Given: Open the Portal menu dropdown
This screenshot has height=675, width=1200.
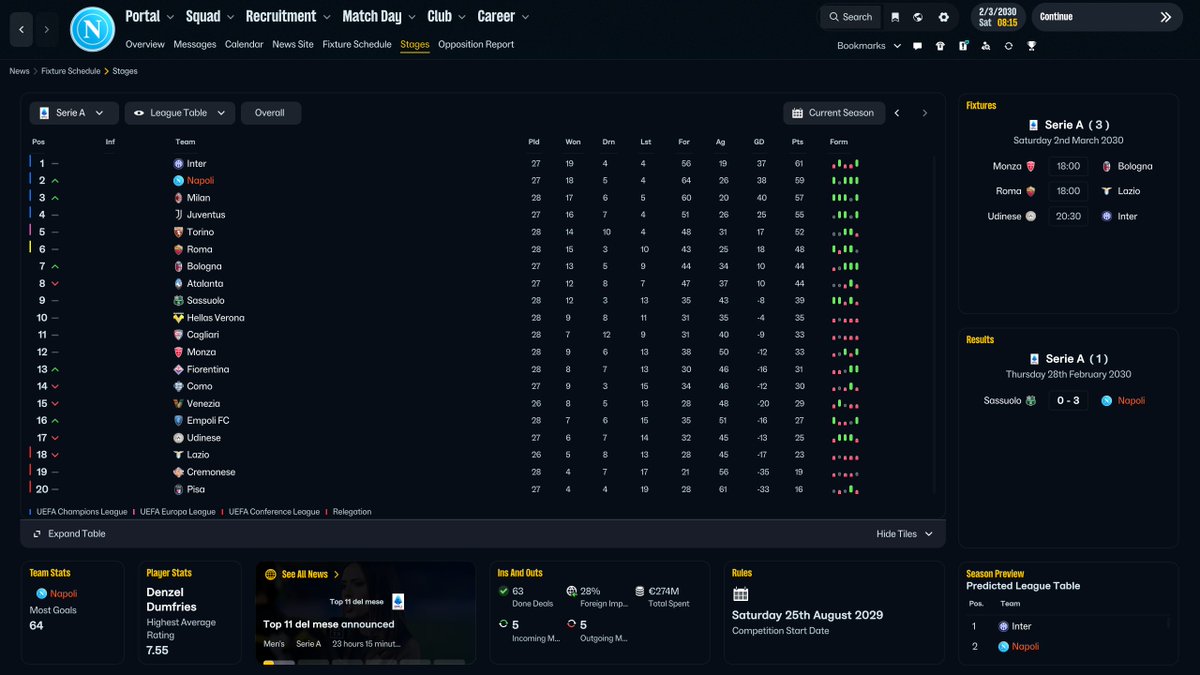Looking at the screenshot, I should 150,16.
